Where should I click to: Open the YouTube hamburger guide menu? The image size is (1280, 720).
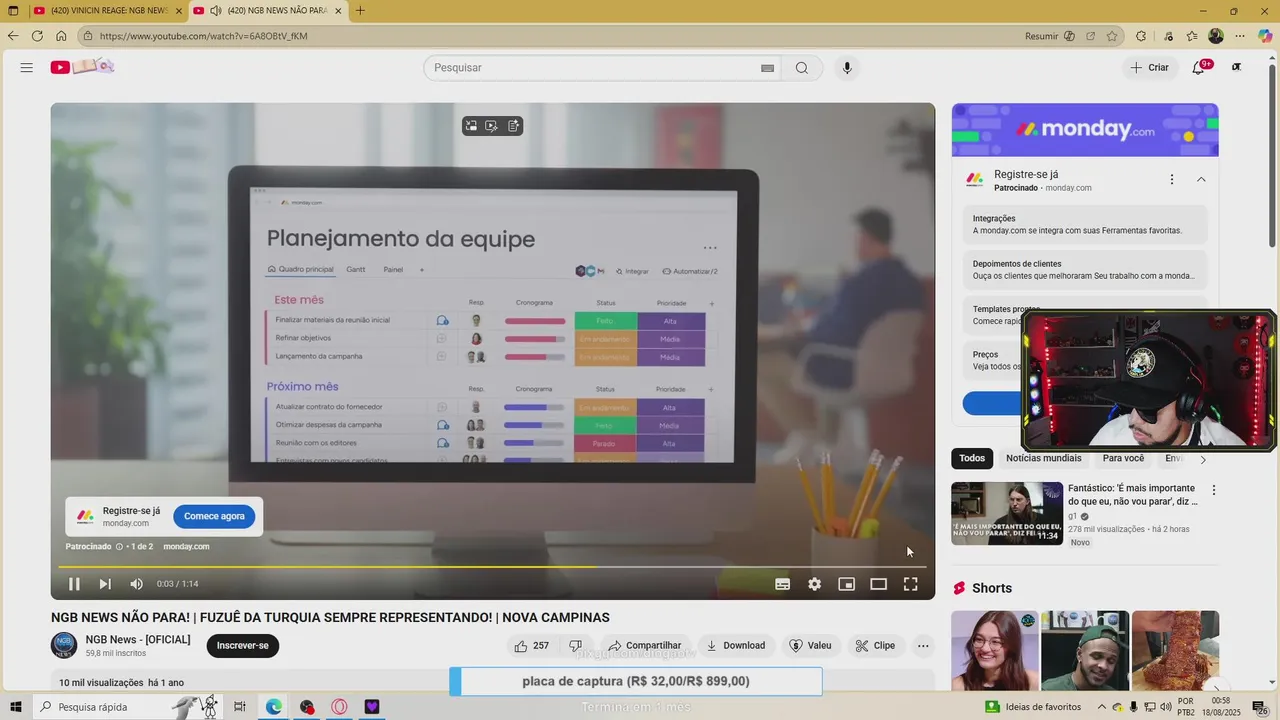pos(27,68)
